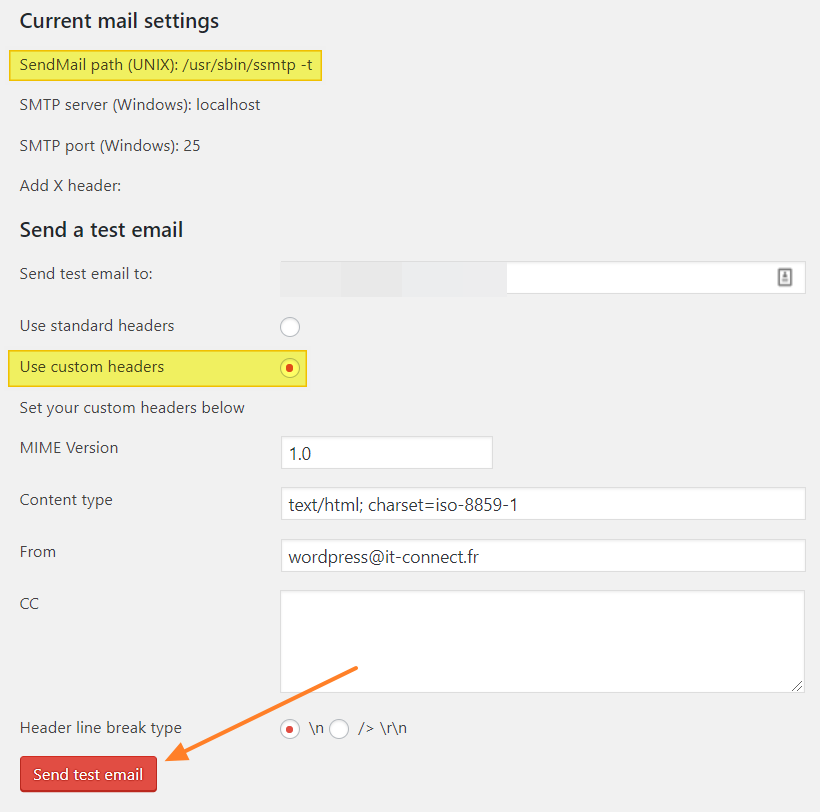820x812 pixels.
Task: Click the From field with wordpress@it-connect.fr
Action: pos(542,556)
